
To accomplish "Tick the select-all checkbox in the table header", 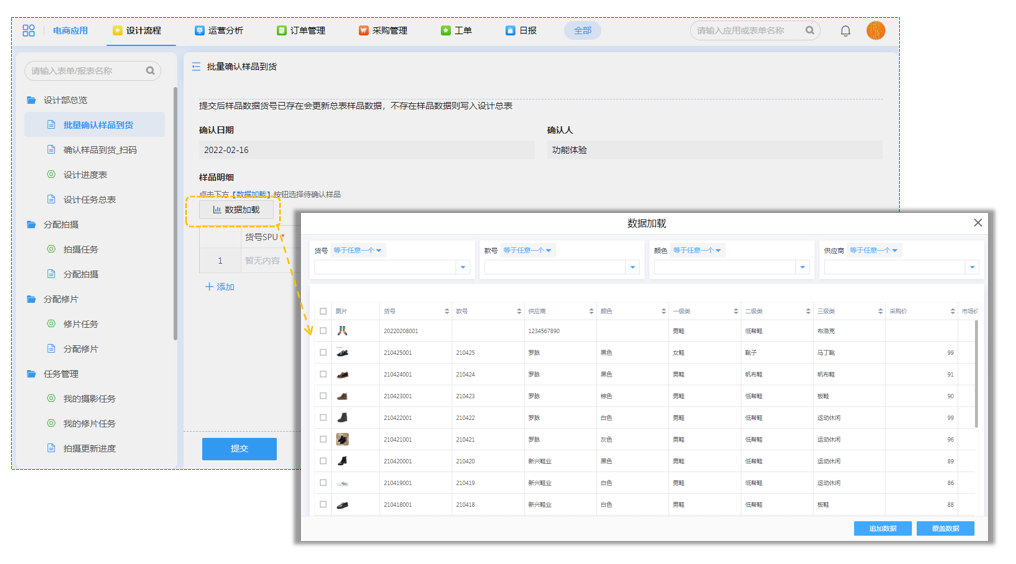I will pyautogui.click(x=323, y=312).
